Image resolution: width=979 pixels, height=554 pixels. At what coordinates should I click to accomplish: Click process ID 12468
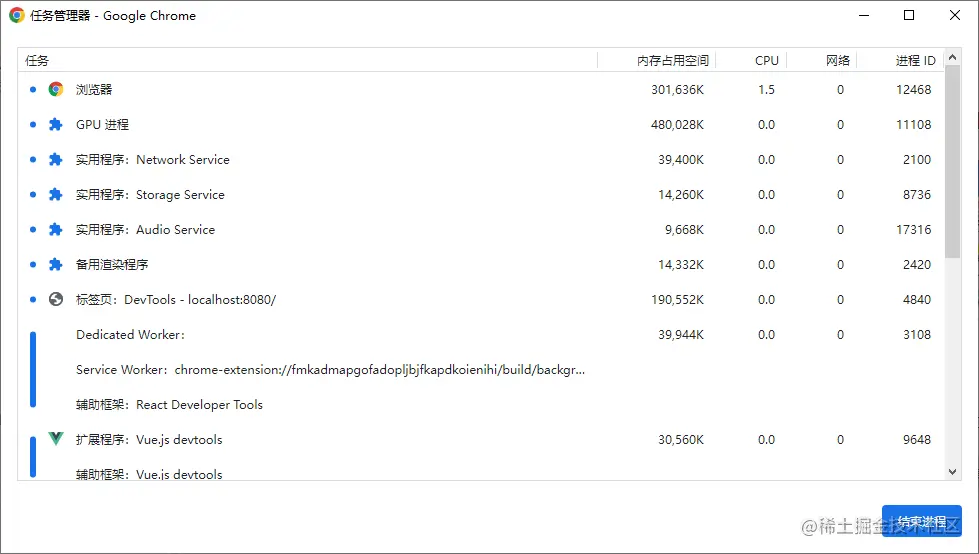point(913,89)
